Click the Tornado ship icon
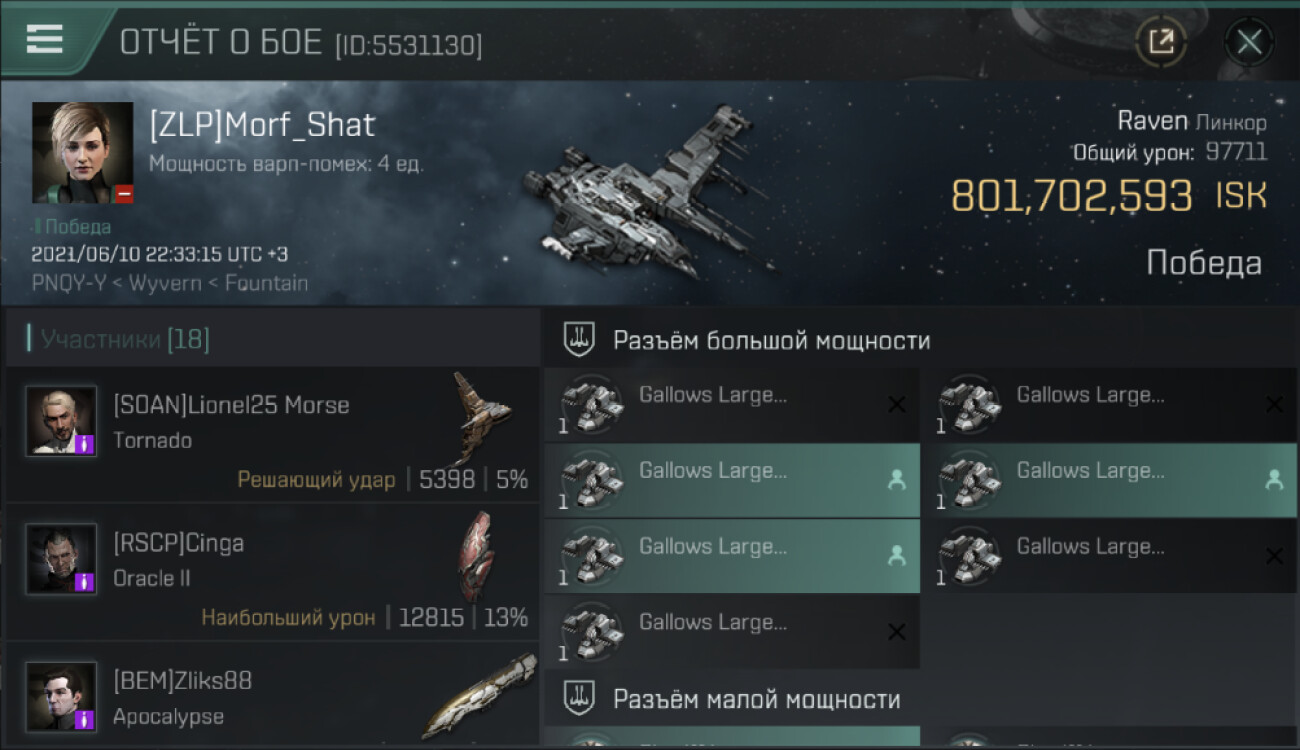Screen dimensions: 1300x750 [x=481, y=417]
